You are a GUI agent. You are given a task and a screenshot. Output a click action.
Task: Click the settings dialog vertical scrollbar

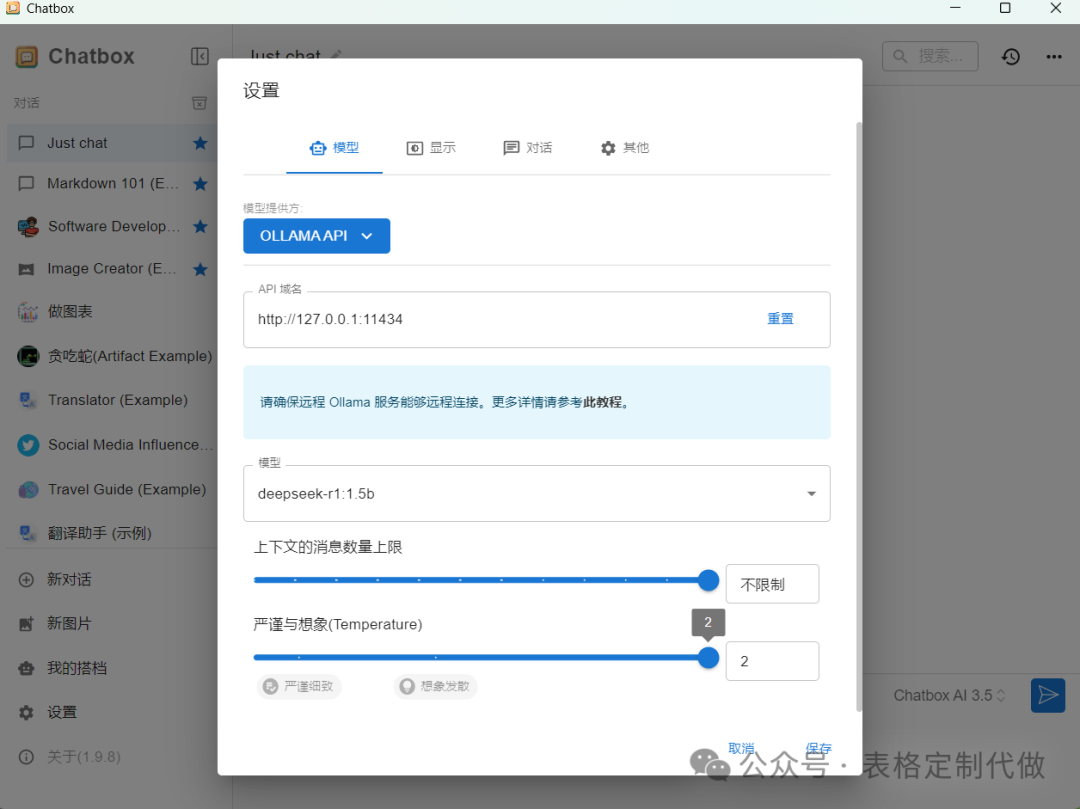(x=859, y=417)
